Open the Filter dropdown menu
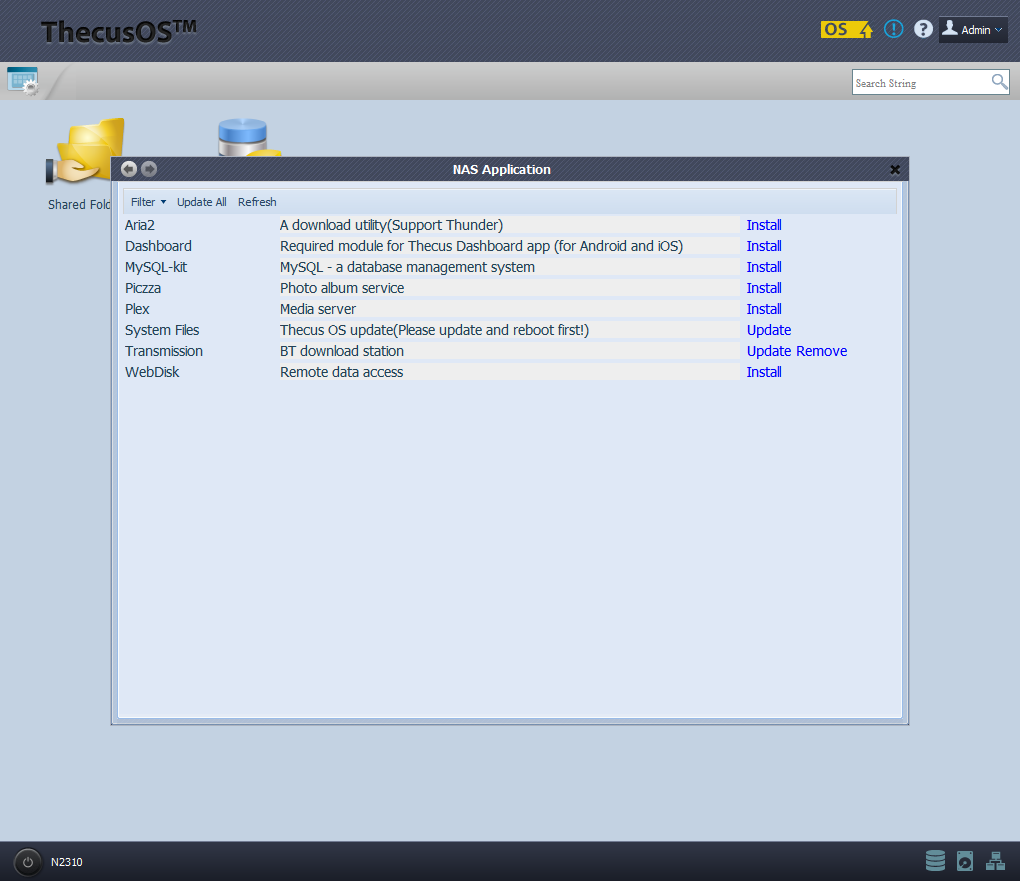Viewport: 1020px width, 881px height. [148, 202]
